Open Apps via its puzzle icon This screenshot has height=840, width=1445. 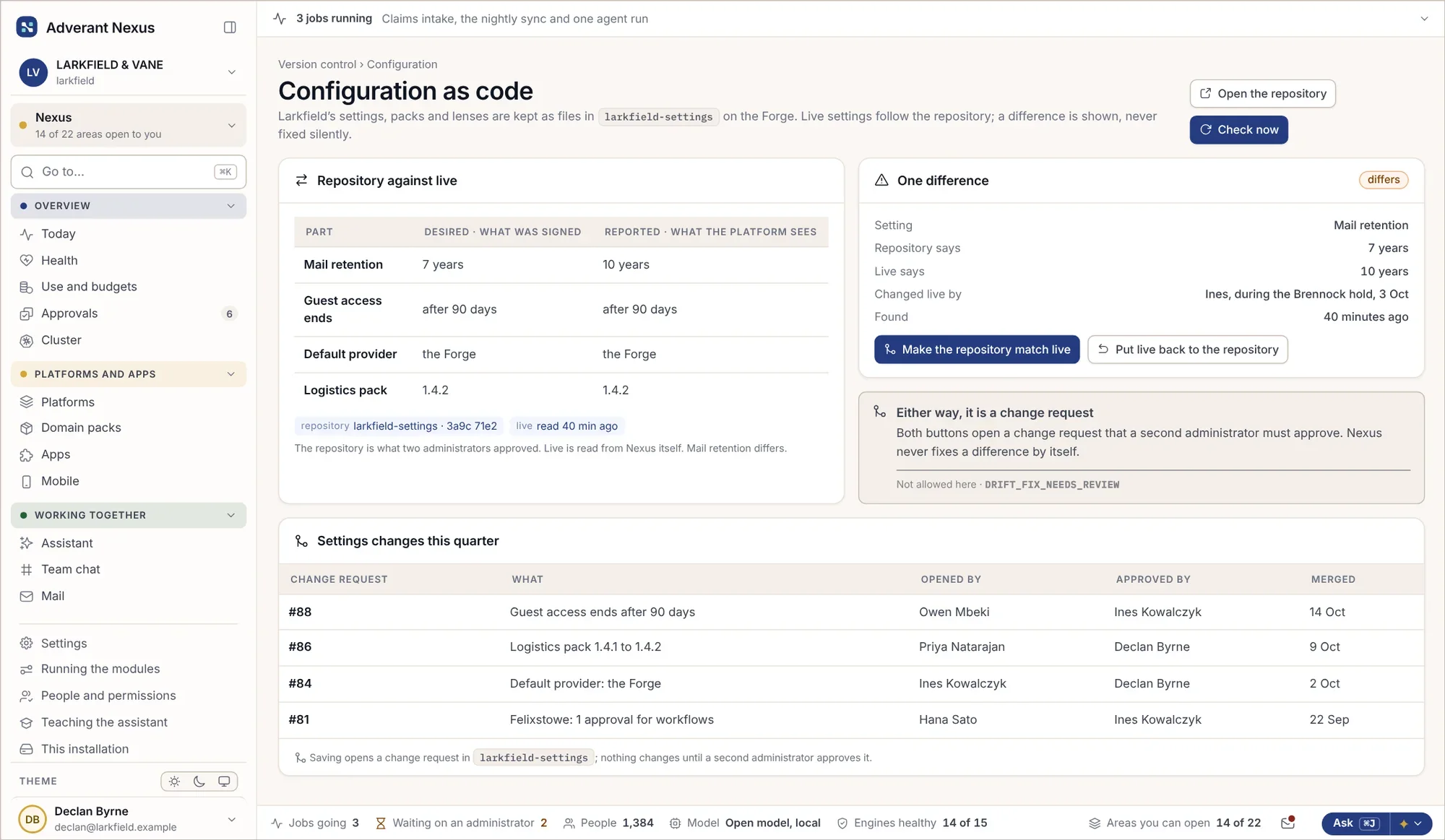pos(27,455)
